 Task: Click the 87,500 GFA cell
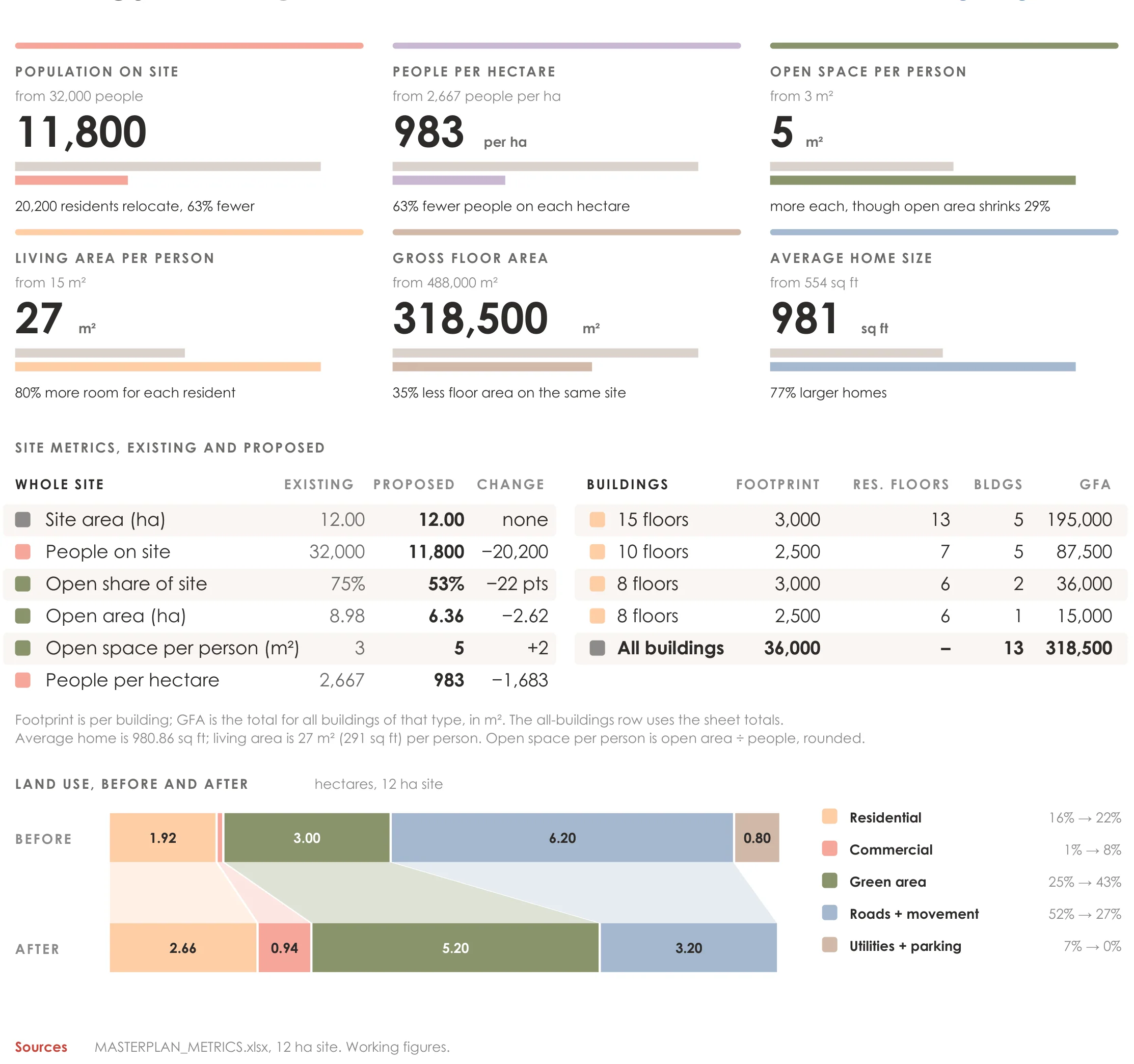click(x=1084, y=552)
